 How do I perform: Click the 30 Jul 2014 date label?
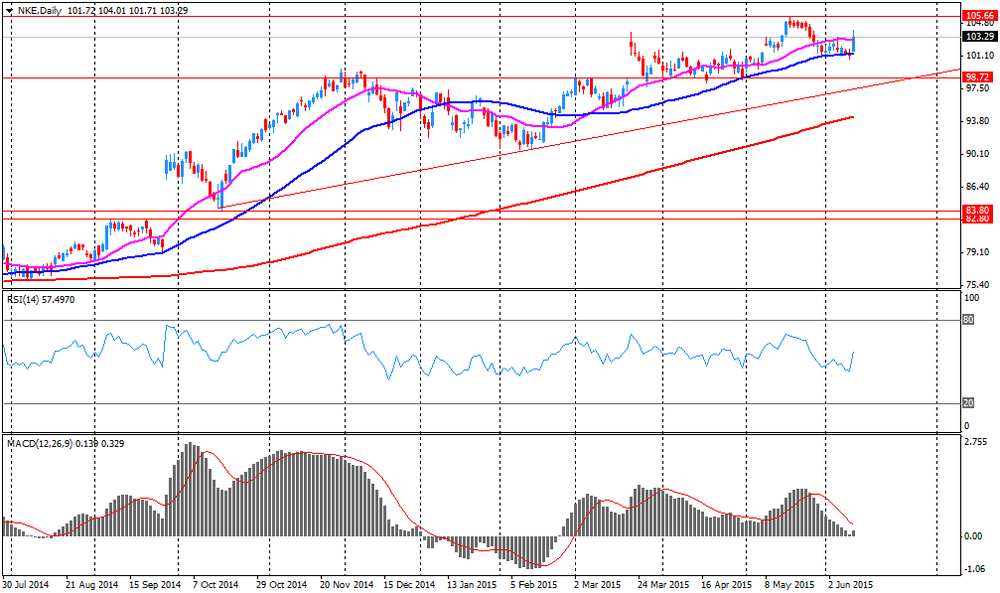pyautogui.click(x=26, y=584)
